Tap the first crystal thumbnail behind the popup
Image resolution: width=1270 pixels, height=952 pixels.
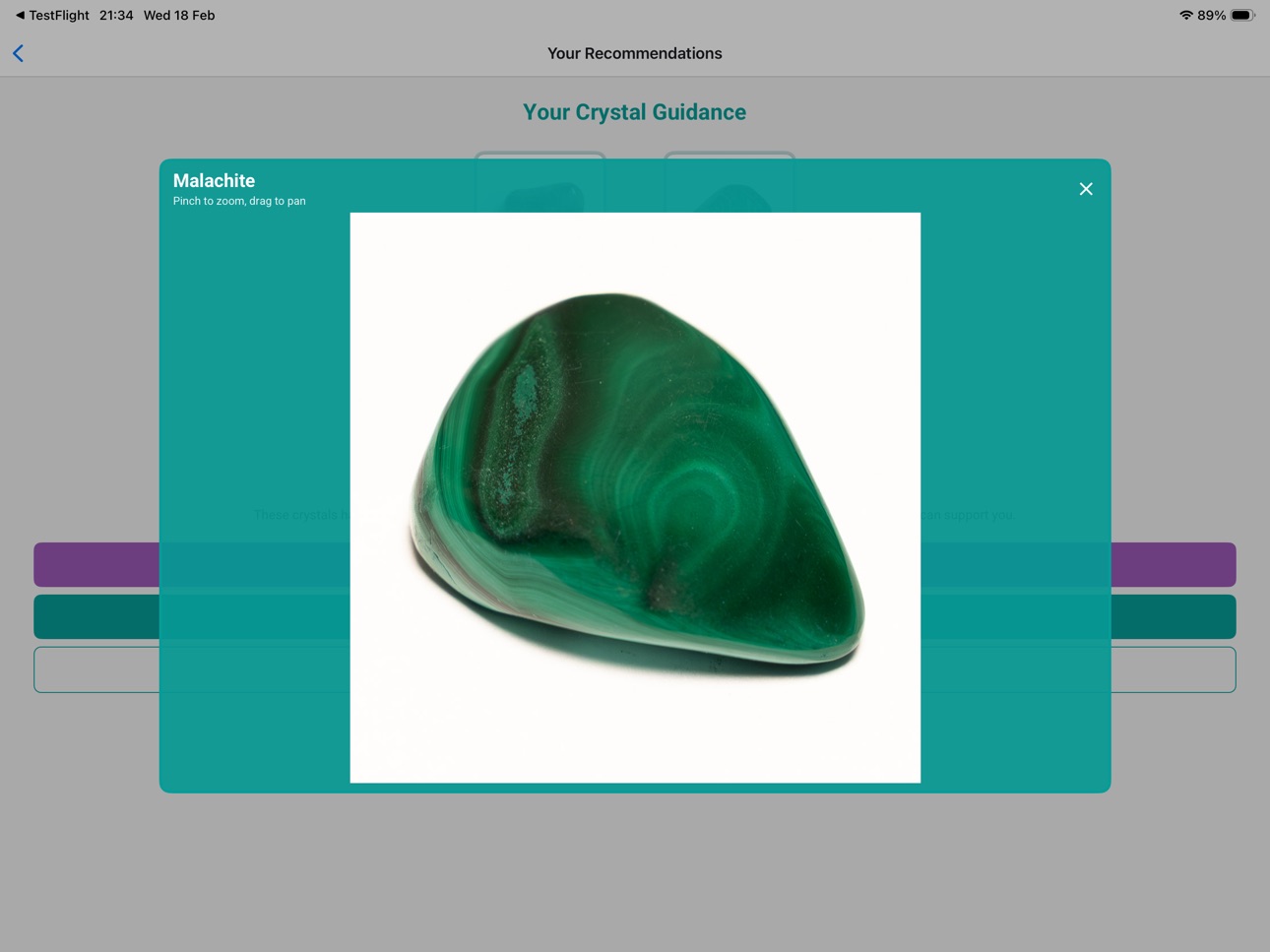(540, 183)
